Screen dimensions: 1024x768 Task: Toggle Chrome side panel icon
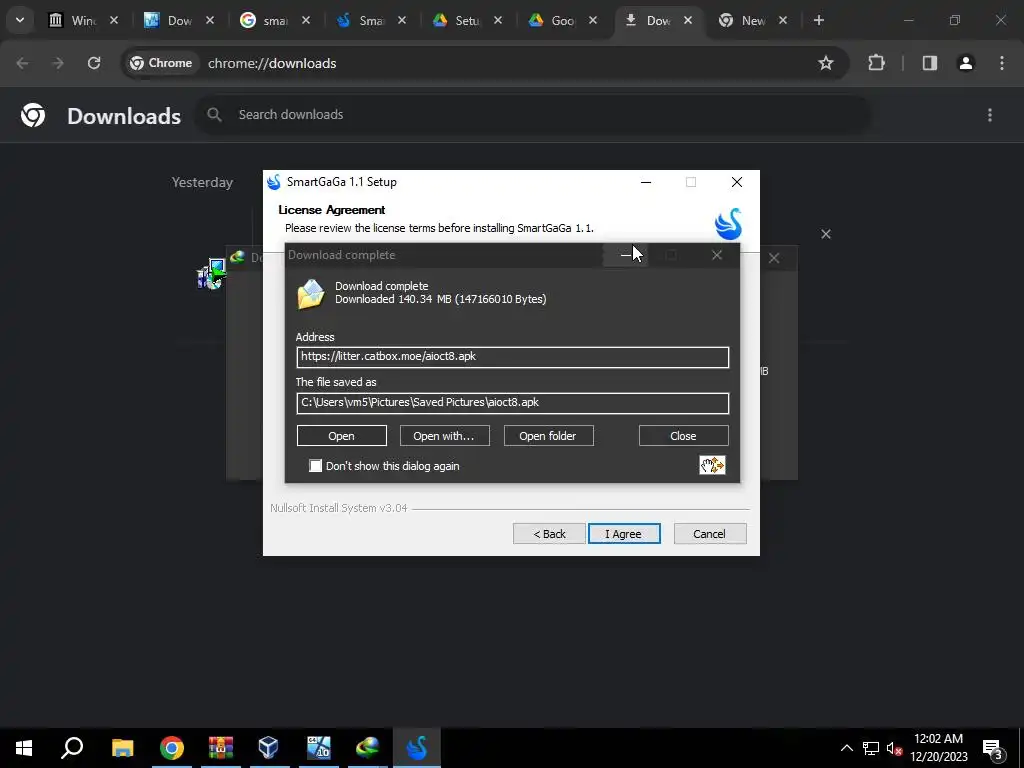pos(929,63)
